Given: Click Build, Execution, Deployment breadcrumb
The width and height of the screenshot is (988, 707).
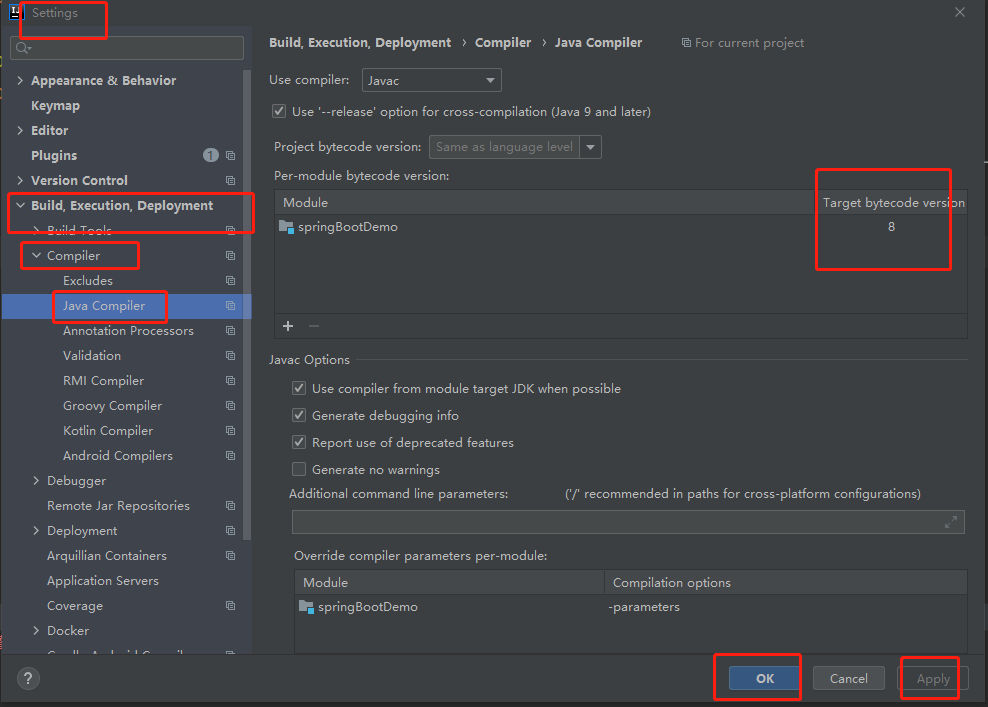Looking at the screenshot, I should tap(360, 43).
